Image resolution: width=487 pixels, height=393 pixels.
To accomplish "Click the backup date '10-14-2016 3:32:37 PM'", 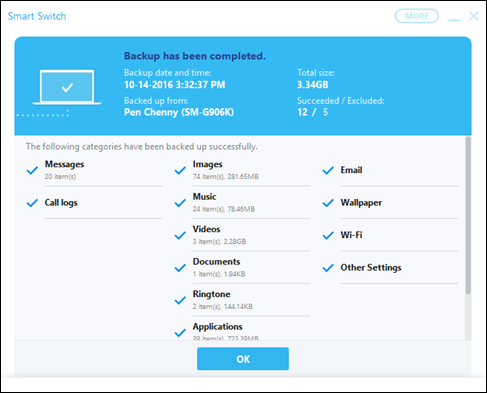I will (175, 85).
